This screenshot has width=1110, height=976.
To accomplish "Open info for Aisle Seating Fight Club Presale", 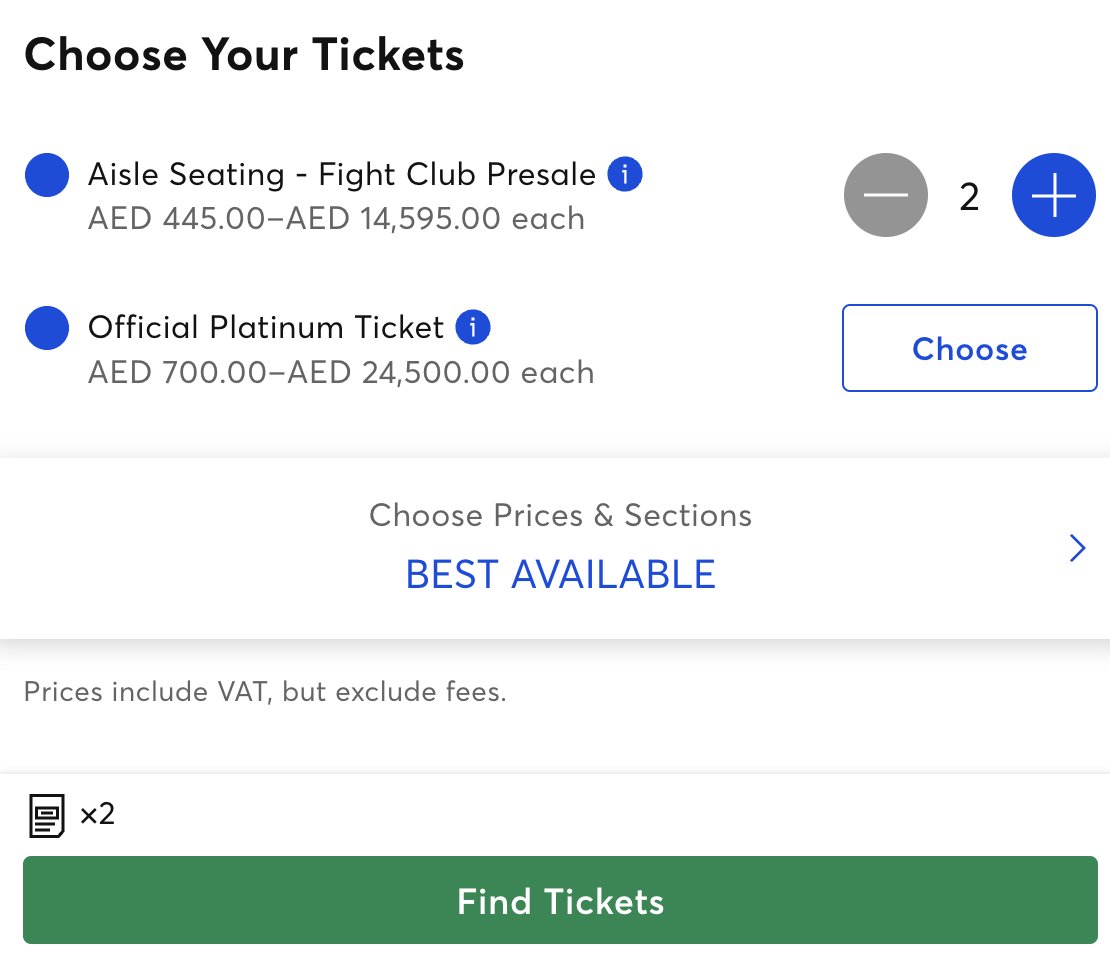I will point(625,175).
